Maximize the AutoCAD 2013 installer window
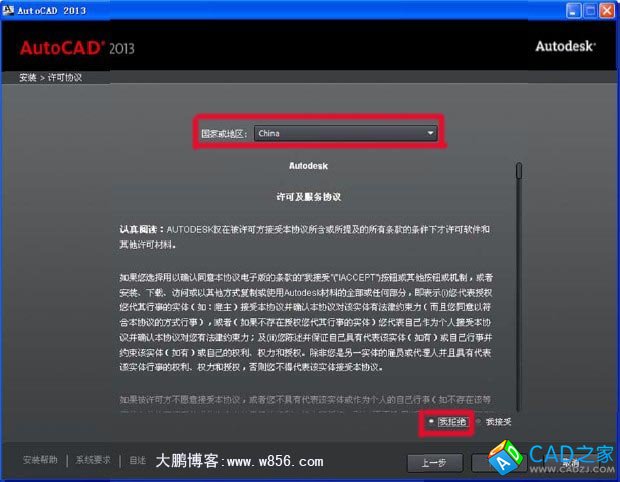This screenshot has width=620, height=482. [x=590, y=10]
